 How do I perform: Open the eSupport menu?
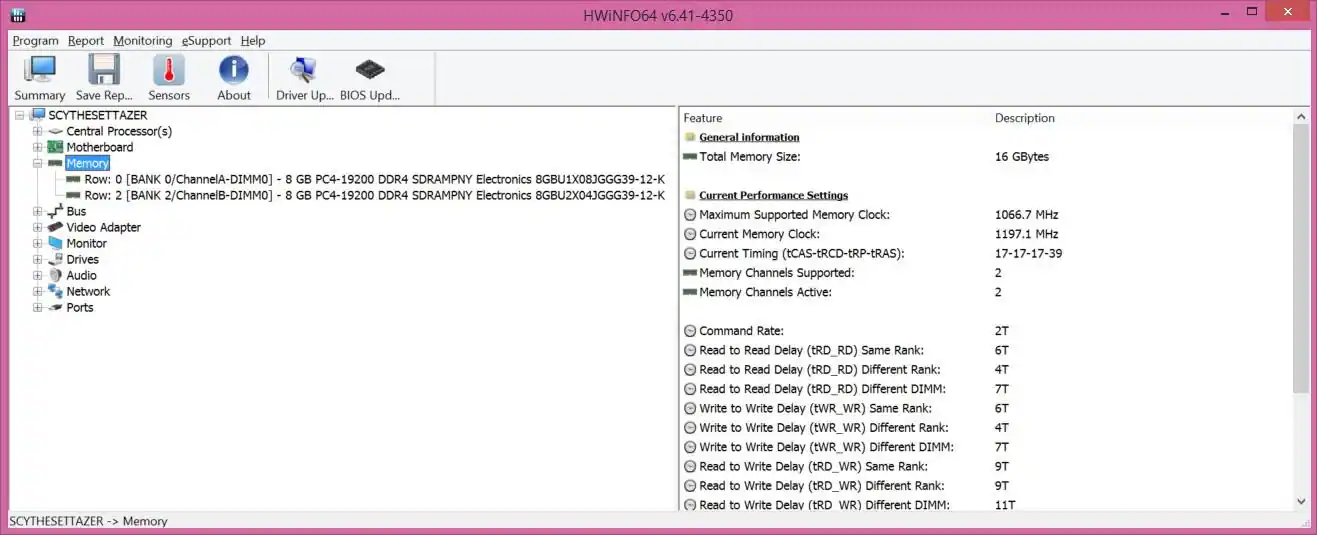click(206, 41)
